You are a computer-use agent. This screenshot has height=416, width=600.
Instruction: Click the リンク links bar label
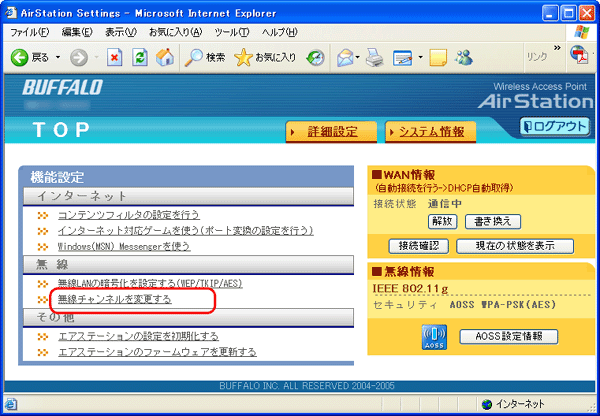(537, 57)
